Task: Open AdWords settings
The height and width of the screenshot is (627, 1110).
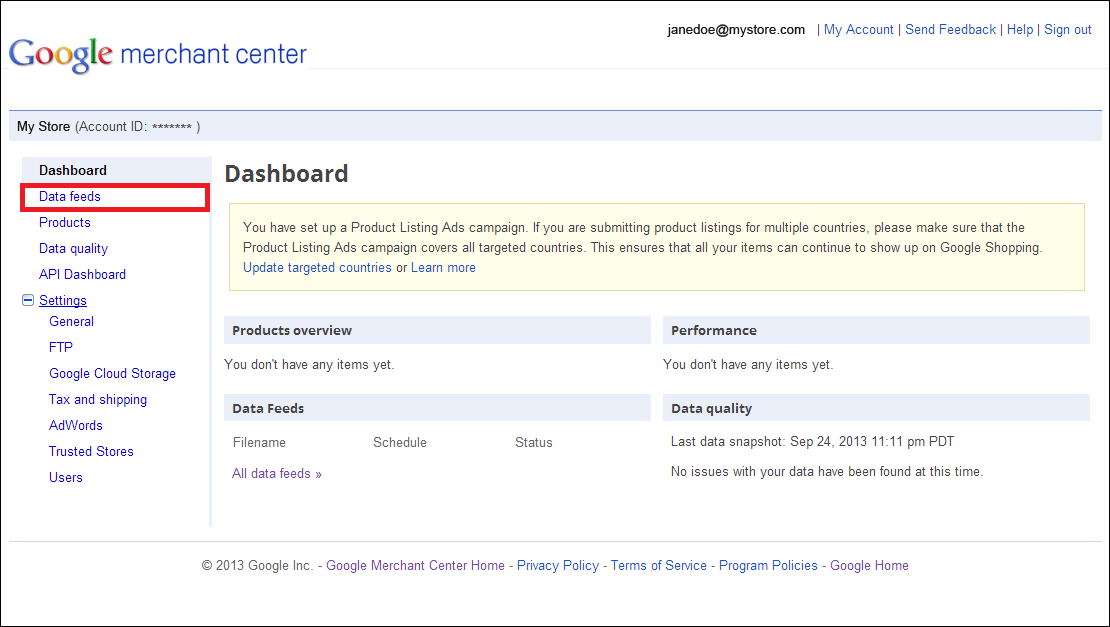Action: [x=76, y=426]
